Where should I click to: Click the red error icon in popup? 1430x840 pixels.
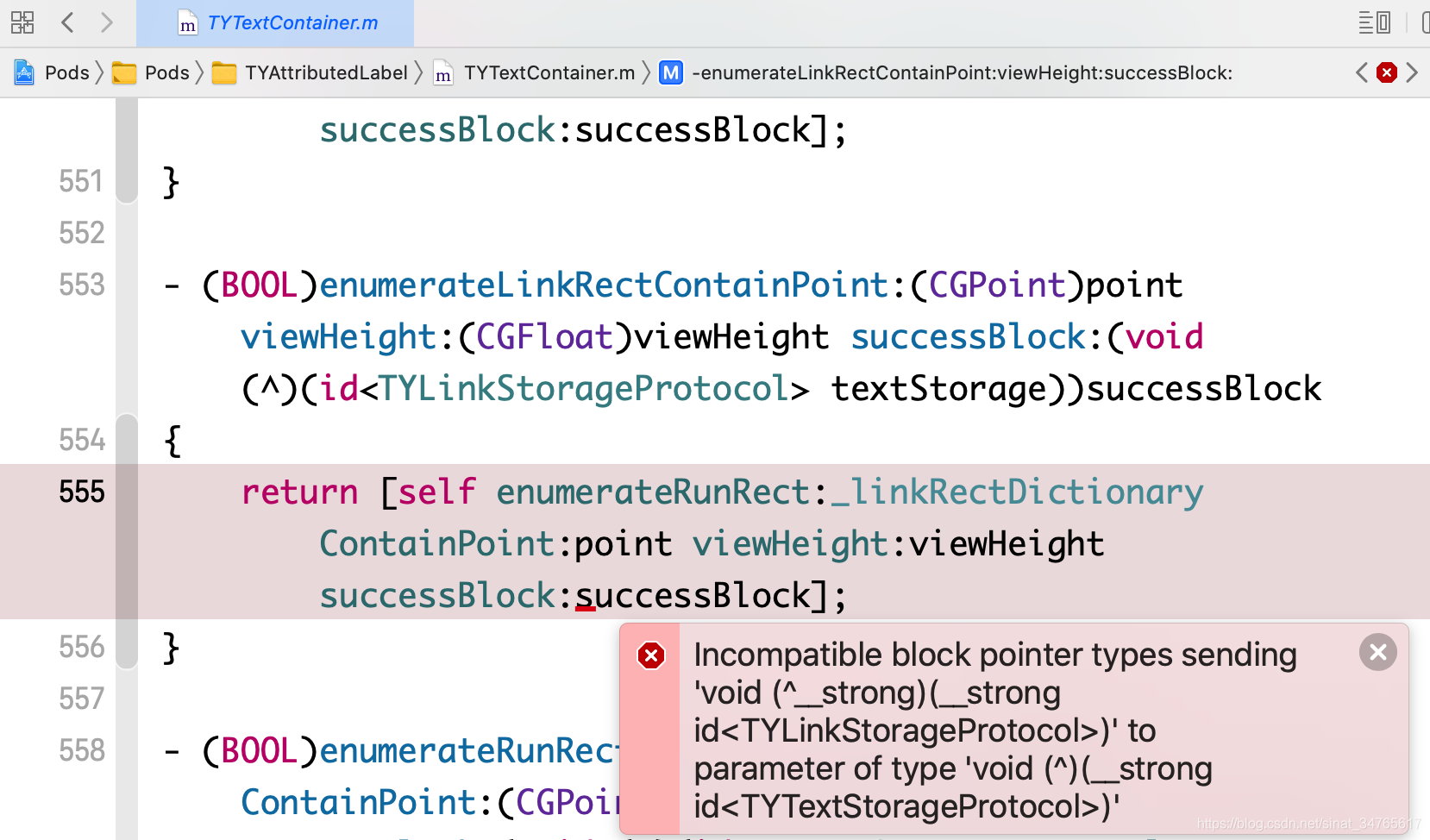[x=651, y=655]
